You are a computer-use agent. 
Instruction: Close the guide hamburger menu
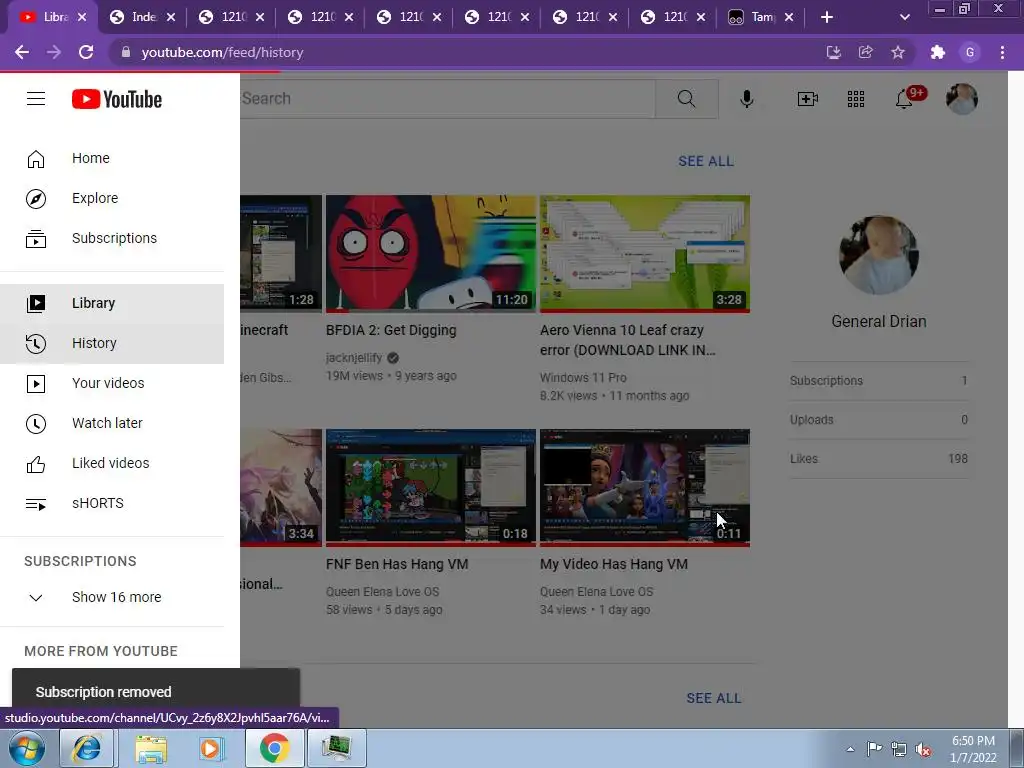tap(36, 99)
